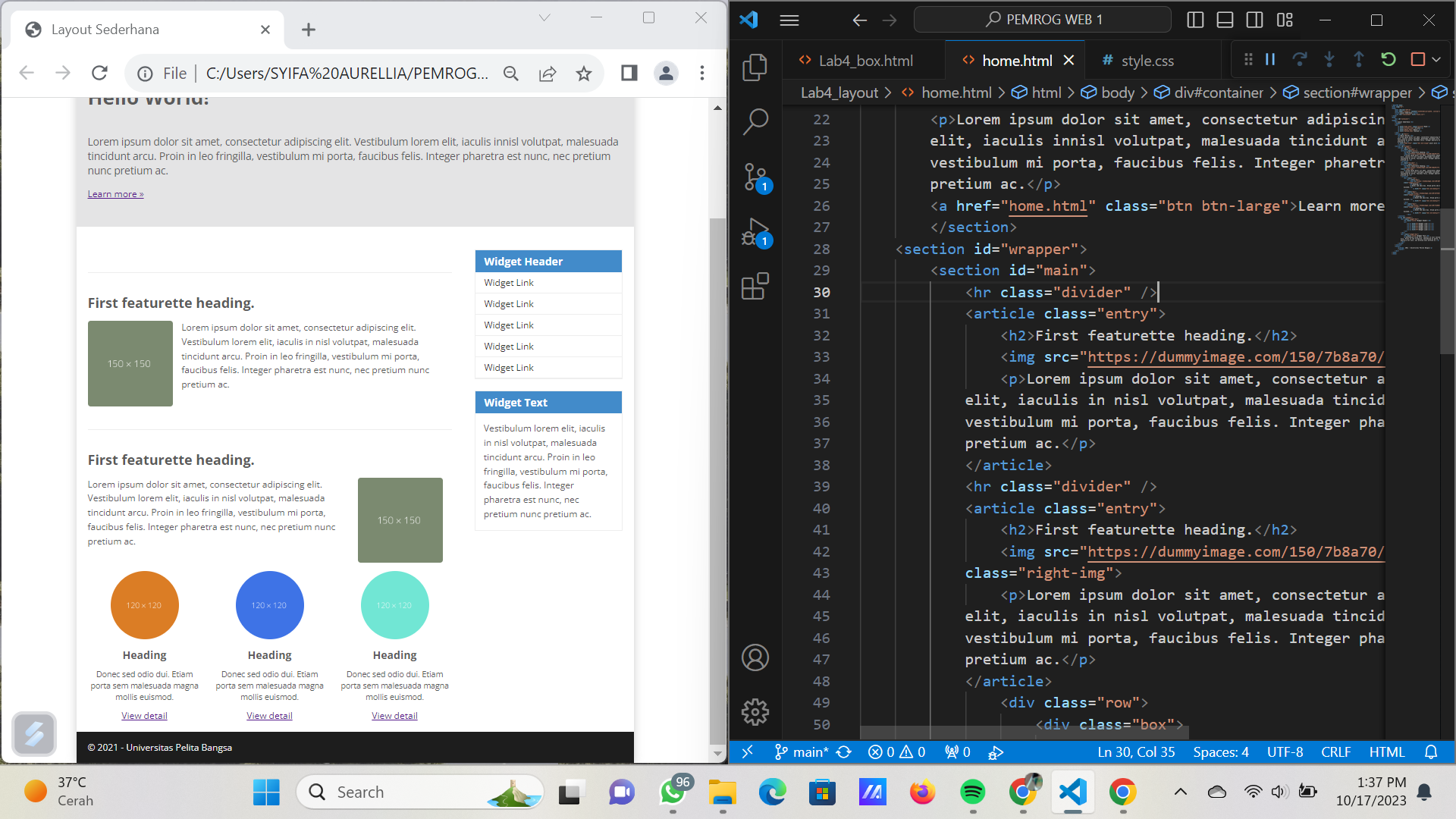1456x819 pixels.
Task: Toggle the primary sidebar visibility
Action: tap(1195, 20)
